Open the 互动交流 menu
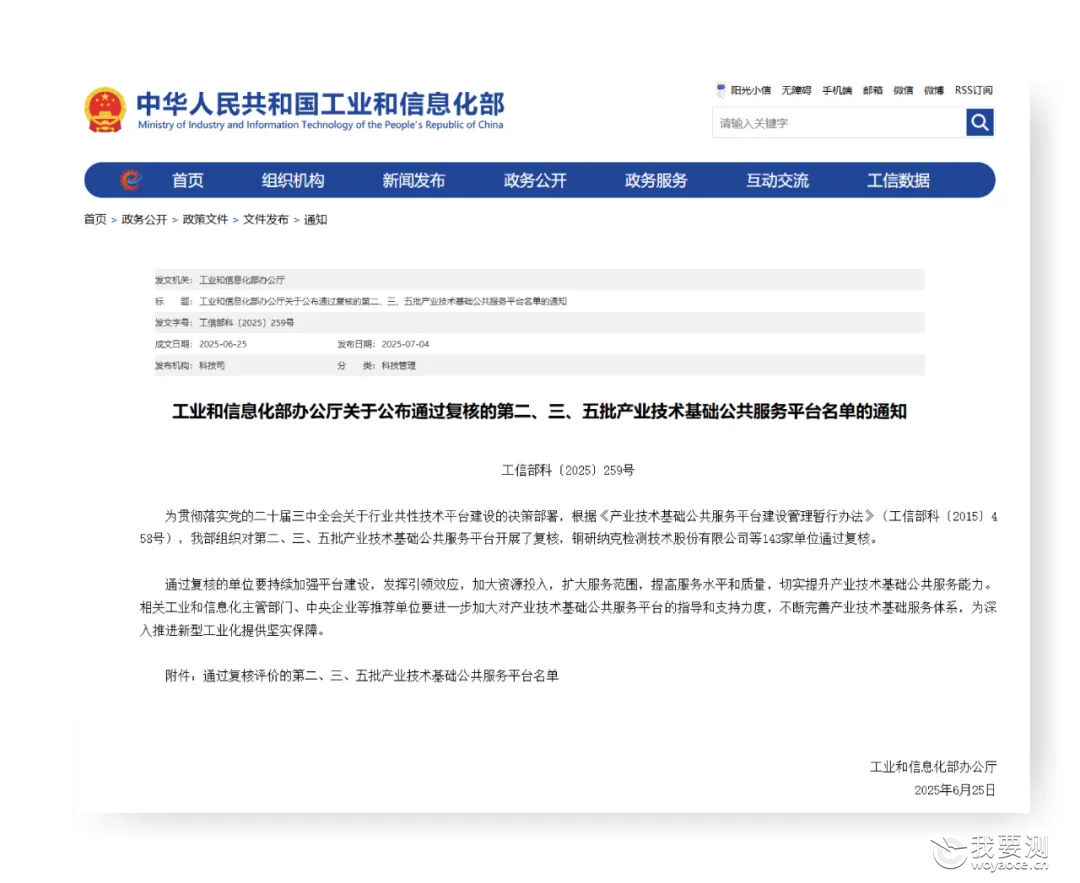The image size is (1080, 883). (x=778, y=180)
